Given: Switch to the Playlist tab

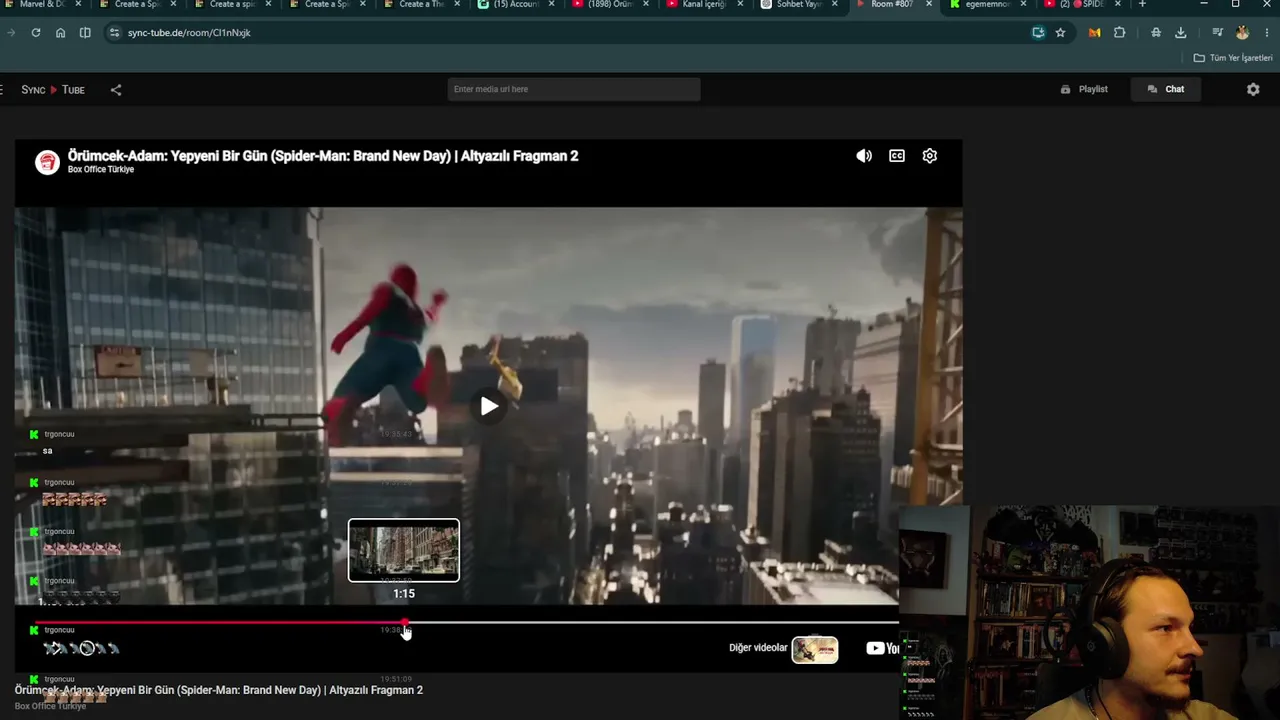Looking at the screenshot, I should click(1085, 89).
